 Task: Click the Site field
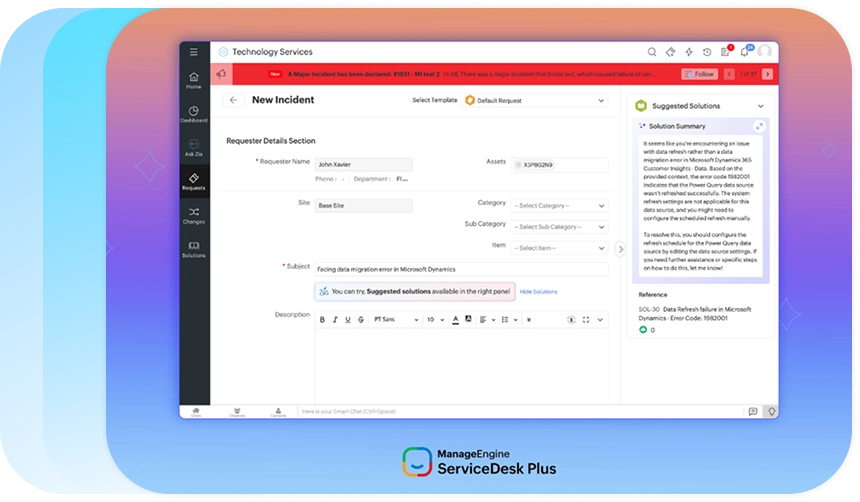point(363,205)
